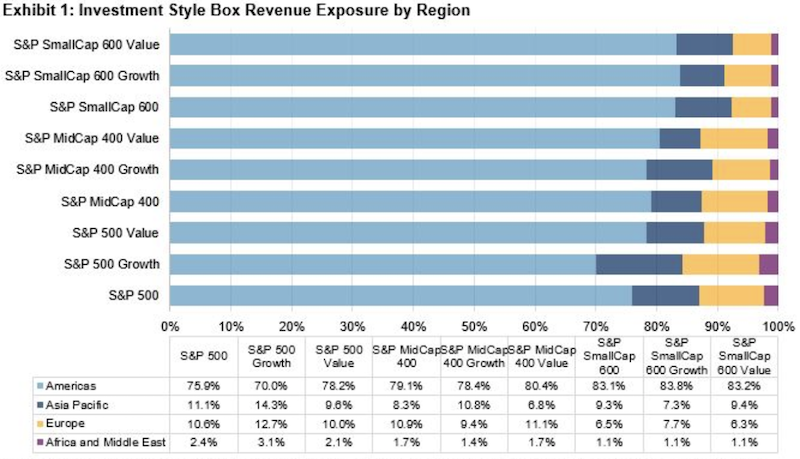Click the 12.7% Europe cell
The height and width of the screenshot is (459, 800).
[271, 424]
